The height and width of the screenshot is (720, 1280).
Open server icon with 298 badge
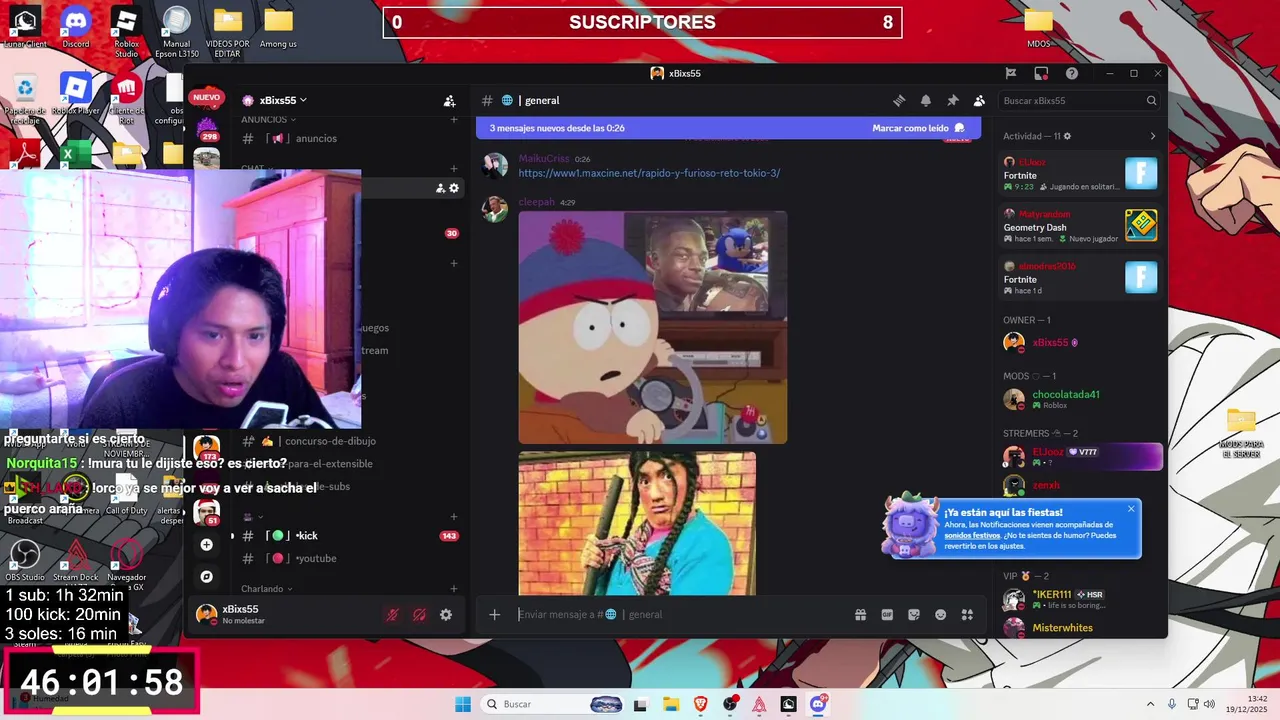pos(207,128)
